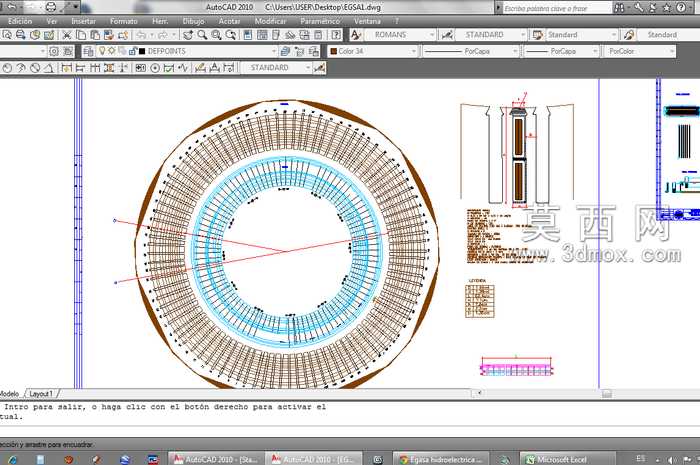Switch to AutoCAD 2010 [Sta... taskbar window
This screenshot has width=700, height=465.
[x=216, y=459]
